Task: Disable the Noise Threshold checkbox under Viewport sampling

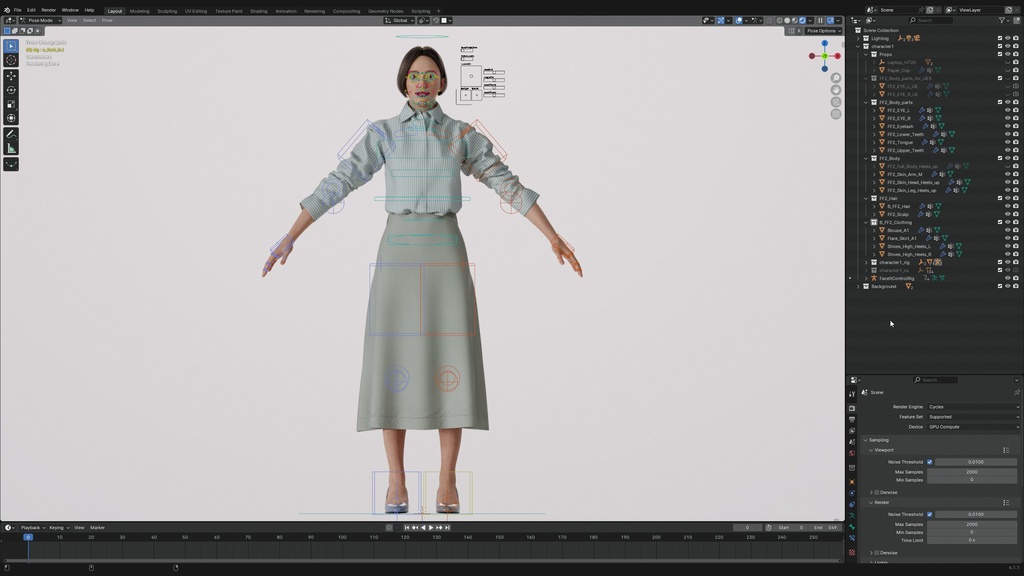Action: 929,461
